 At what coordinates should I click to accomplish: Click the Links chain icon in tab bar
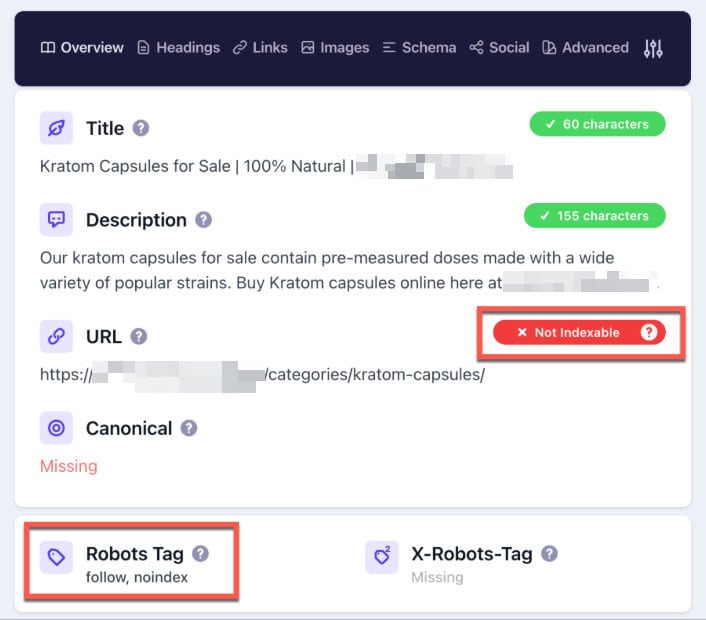pos(240,47)
